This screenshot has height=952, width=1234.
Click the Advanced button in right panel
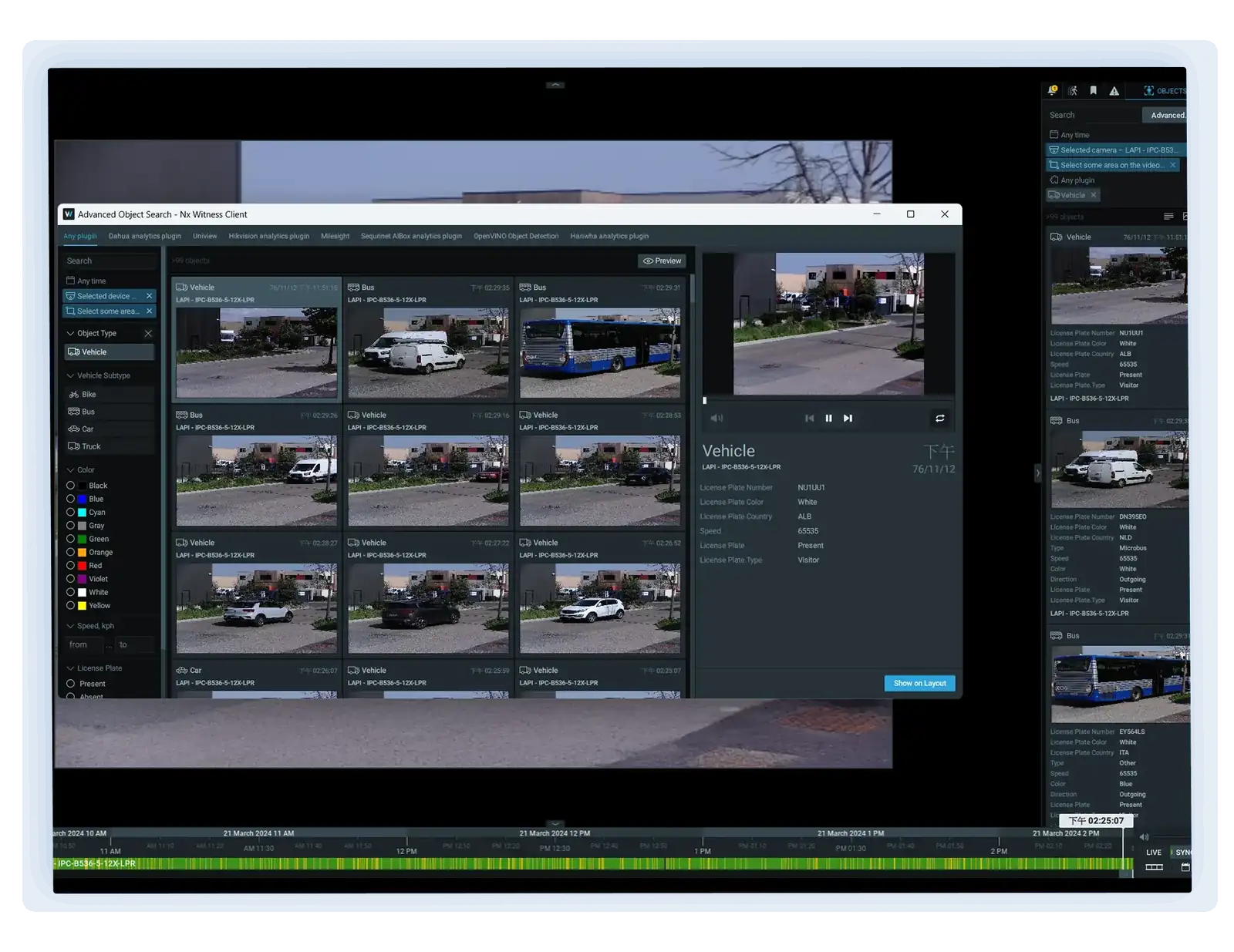tap(1165, 115)
